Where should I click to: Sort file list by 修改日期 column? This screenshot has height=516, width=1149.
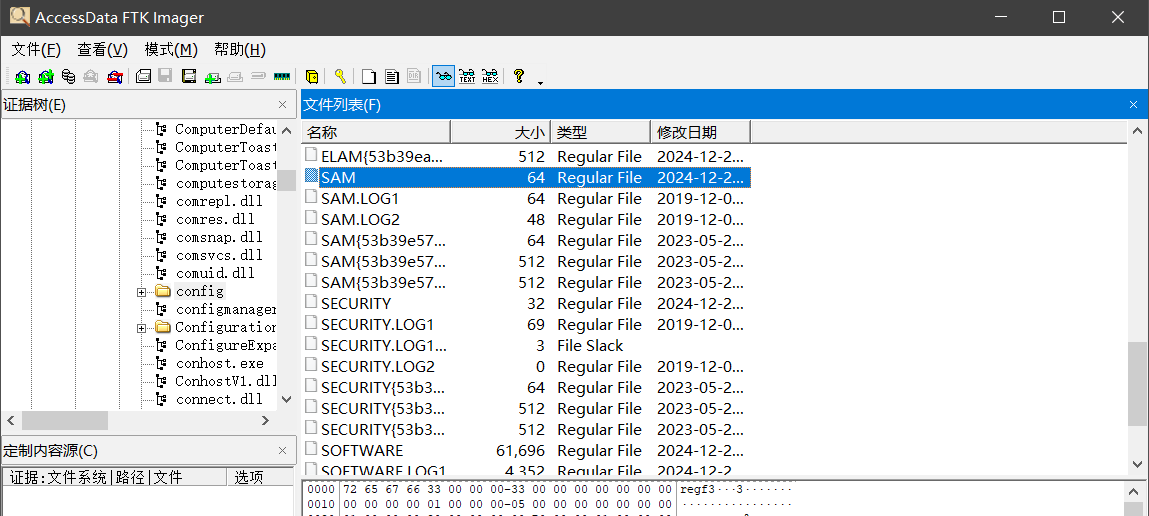(700, 133)
